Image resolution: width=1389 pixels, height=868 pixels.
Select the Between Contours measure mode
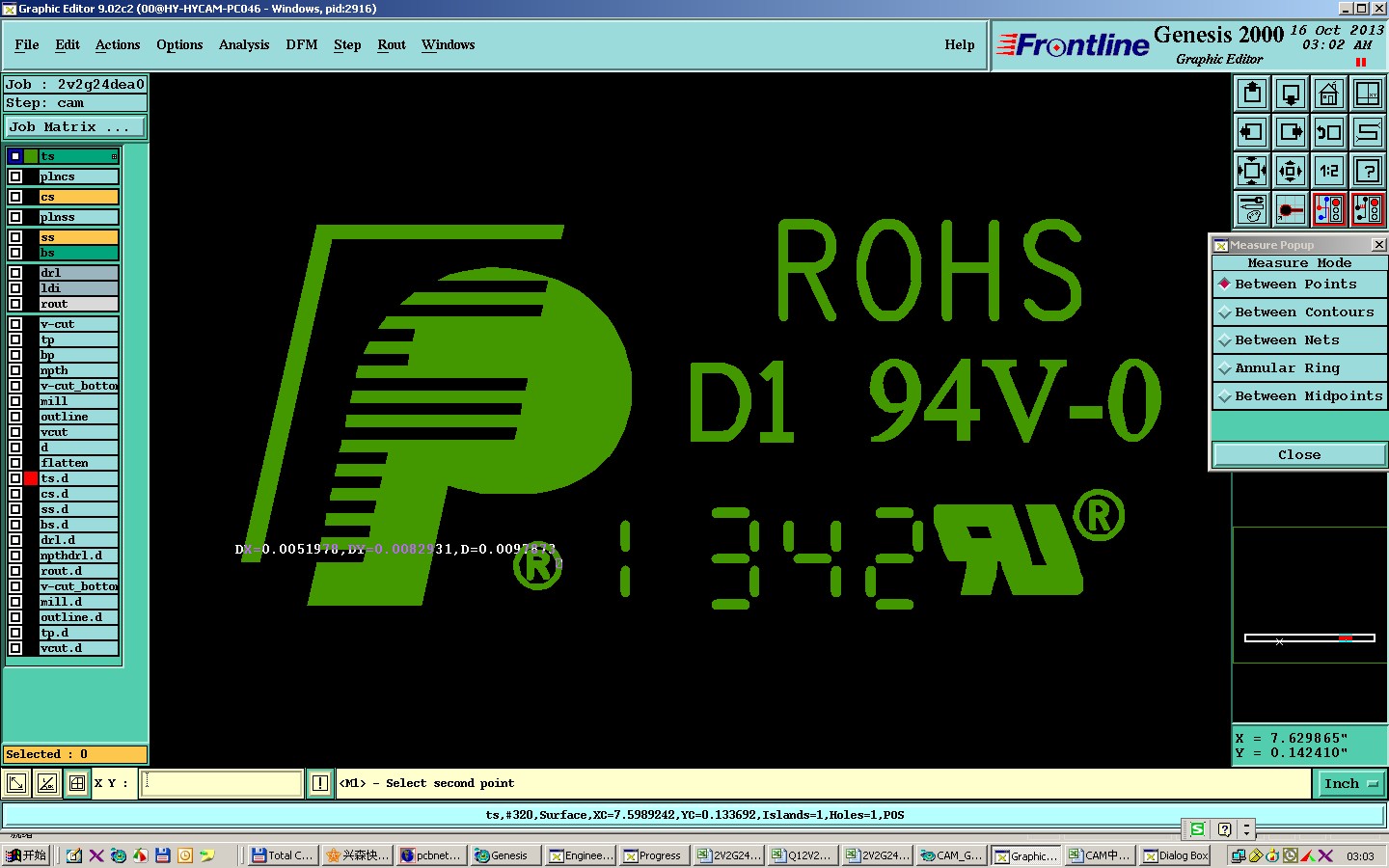pyautogui.click(x=1299, y=312)
